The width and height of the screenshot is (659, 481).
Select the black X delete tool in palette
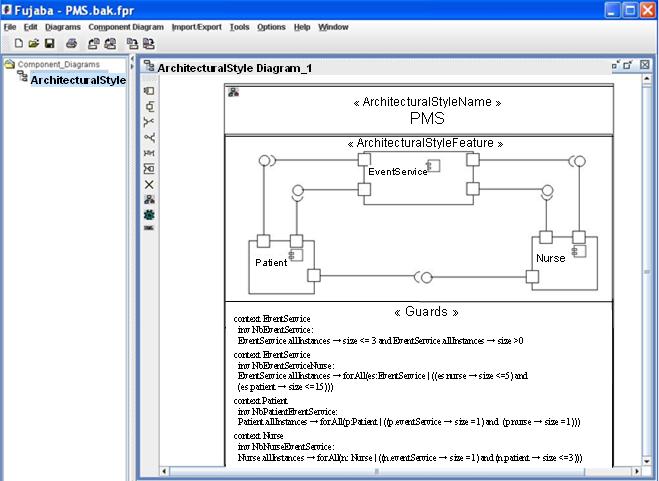point(149,184)
